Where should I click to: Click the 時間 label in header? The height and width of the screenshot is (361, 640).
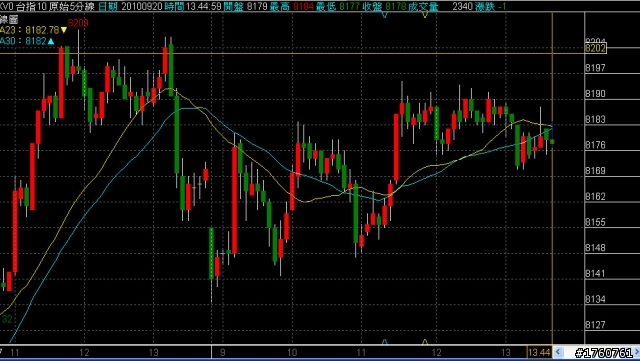tap(174, 7)
